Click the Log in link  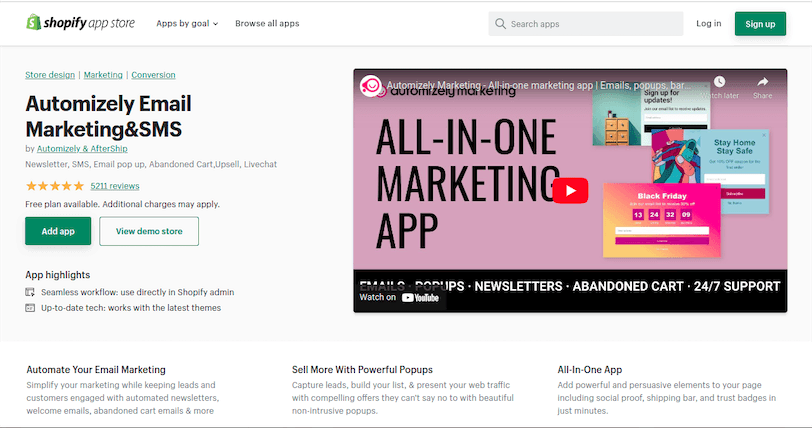(709, 23)
